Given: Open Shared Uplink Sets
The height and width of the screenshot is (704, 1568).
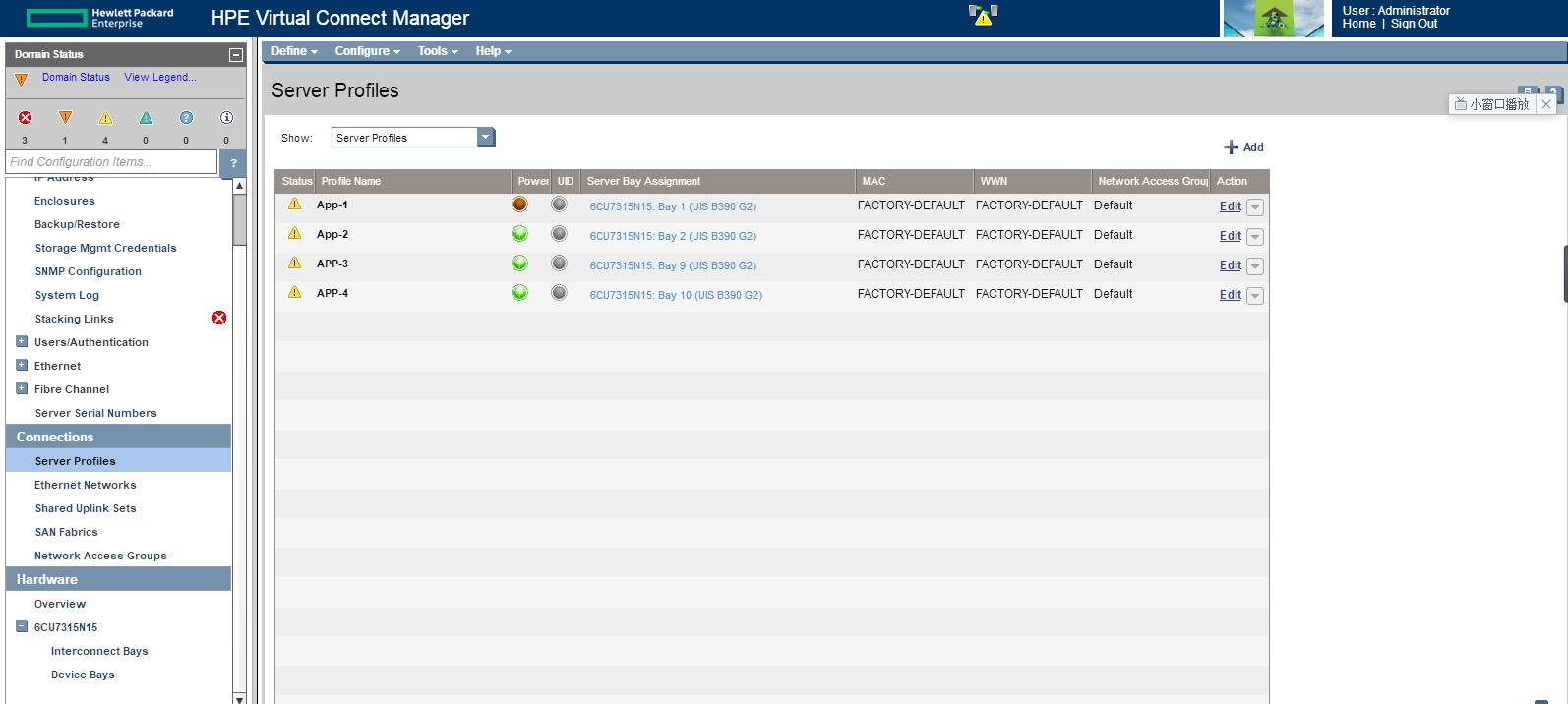Looking at the screenshot, I should (86, 508).
